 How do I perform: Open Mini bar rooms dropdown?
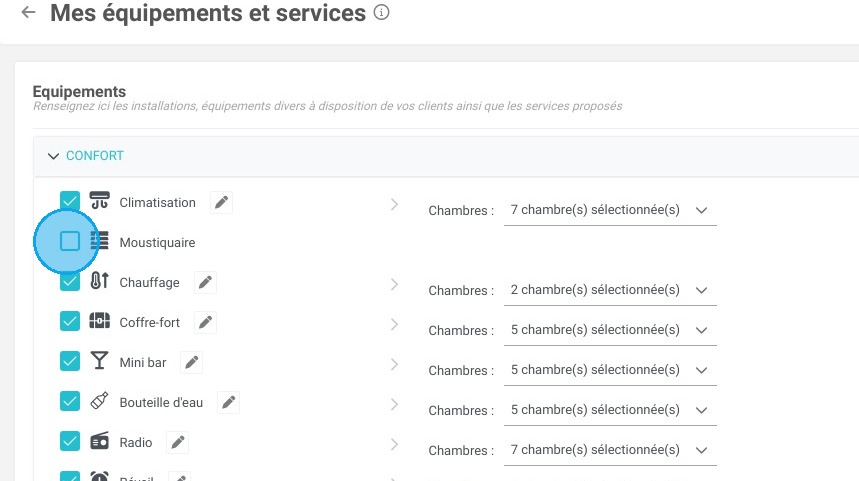pyautogui.click(x=610, y=370)
